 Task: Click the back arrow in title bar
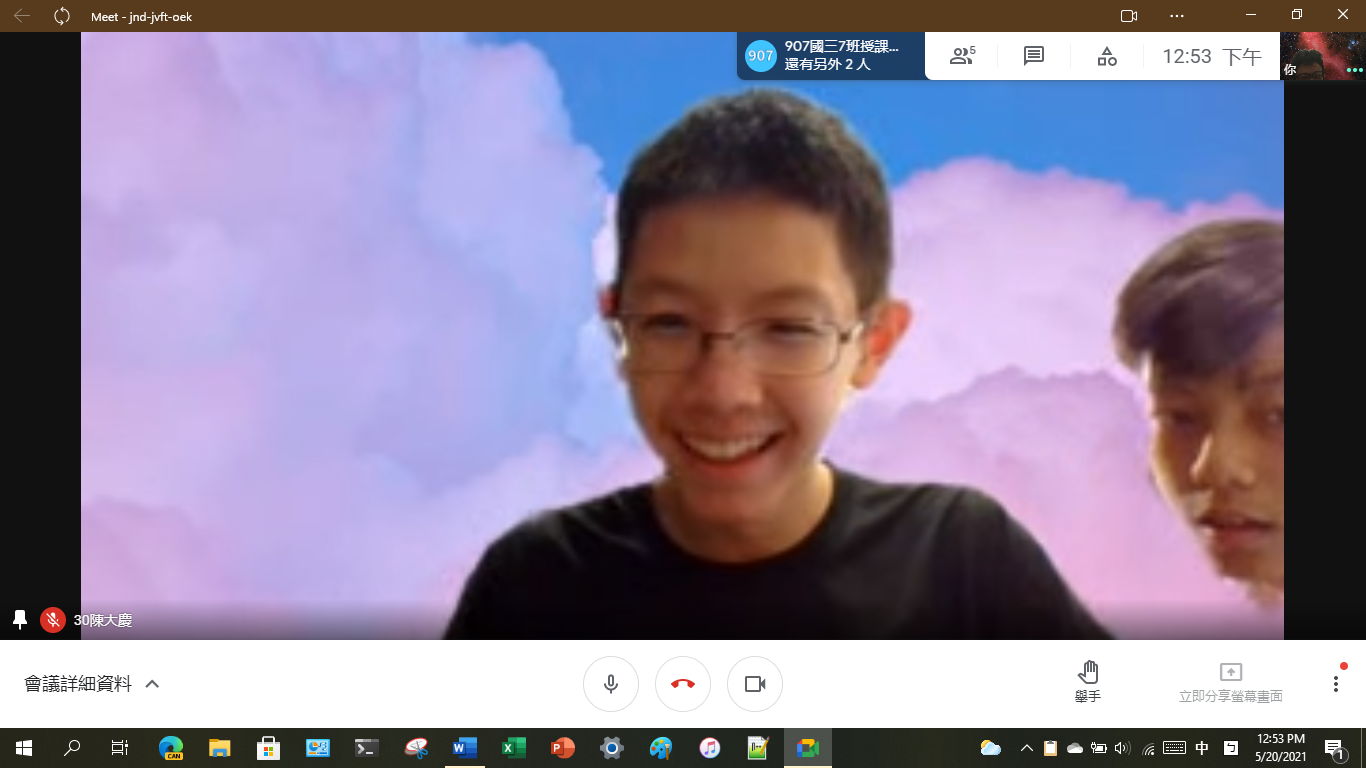(22, 16)
